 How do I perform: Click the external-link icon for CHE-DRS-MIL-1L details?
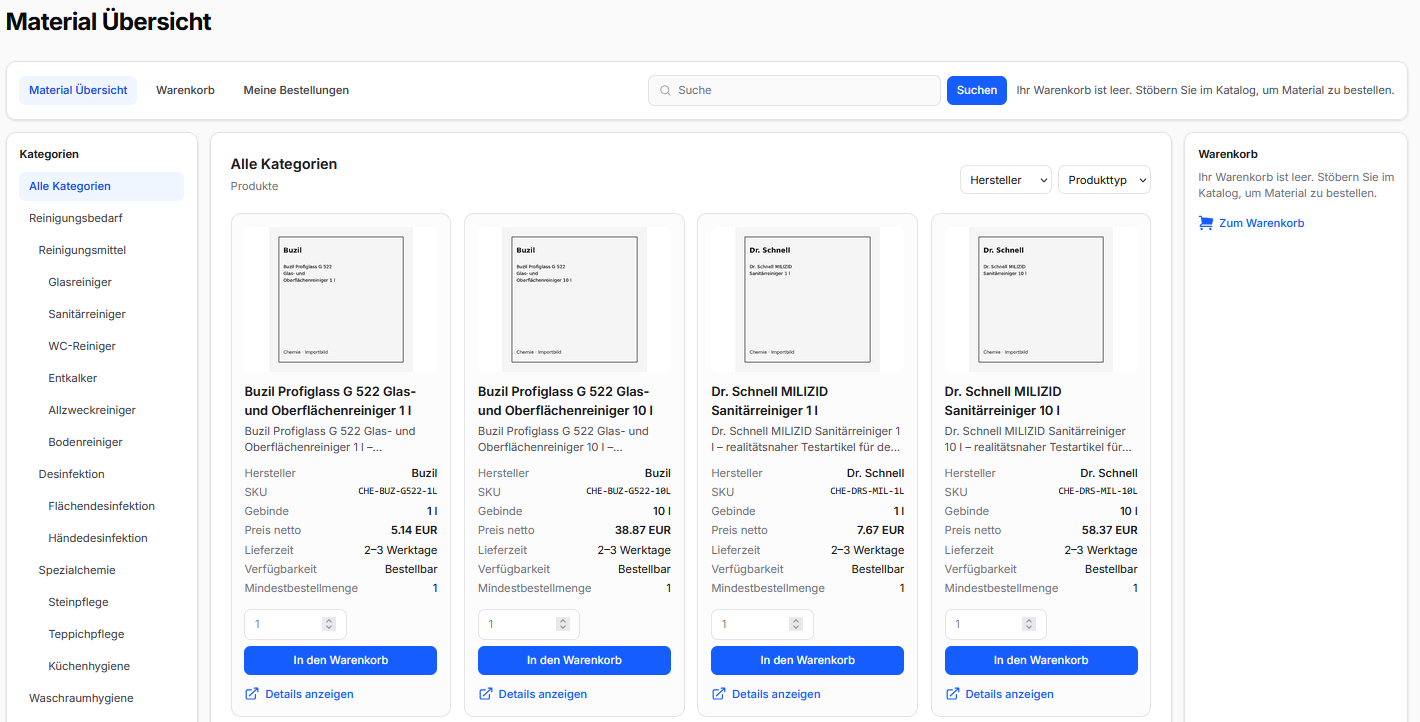click(718, 694)
